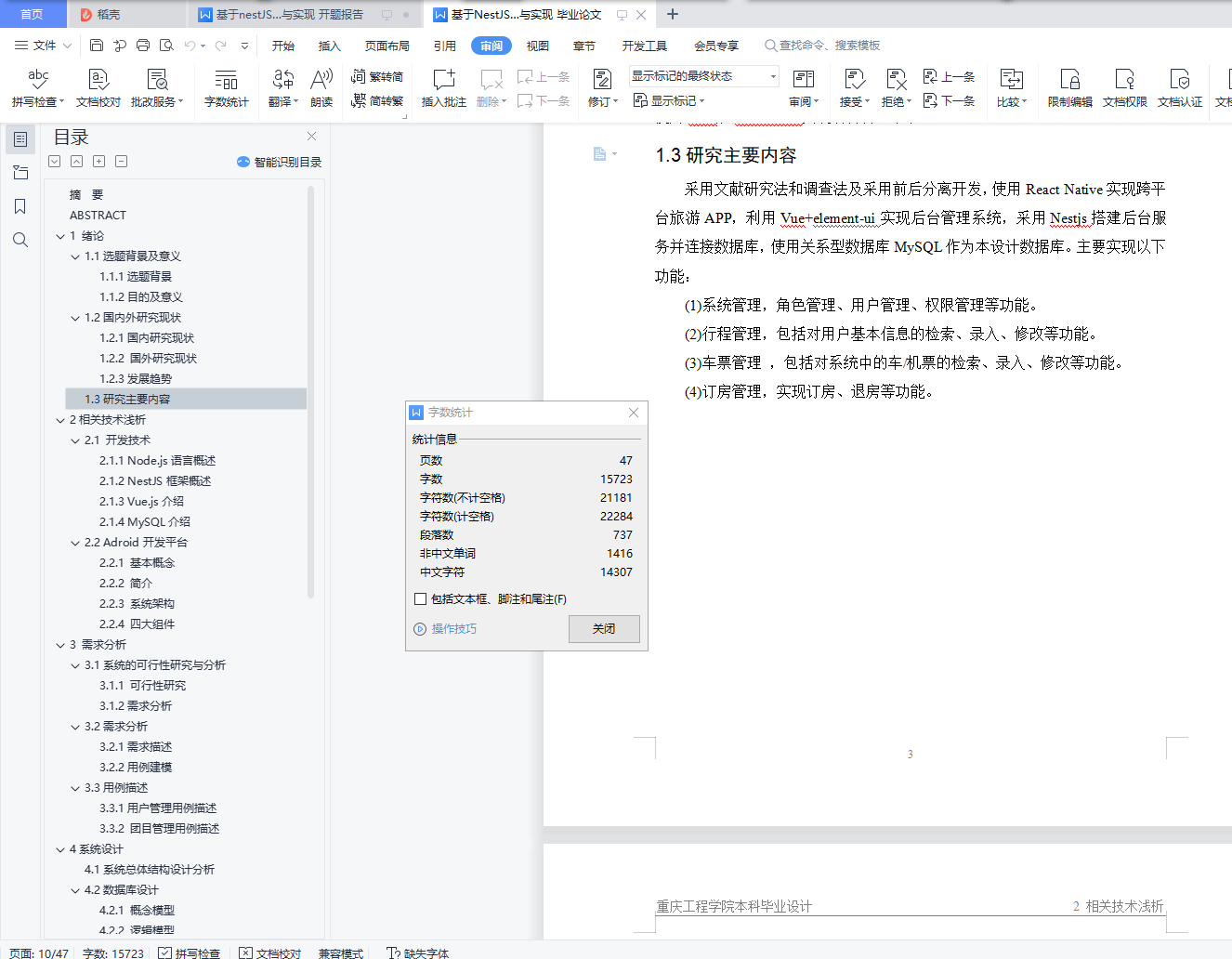Toggle 修订 track changes
This screenshot has height=959, width=1232.
tap(602, 88)
